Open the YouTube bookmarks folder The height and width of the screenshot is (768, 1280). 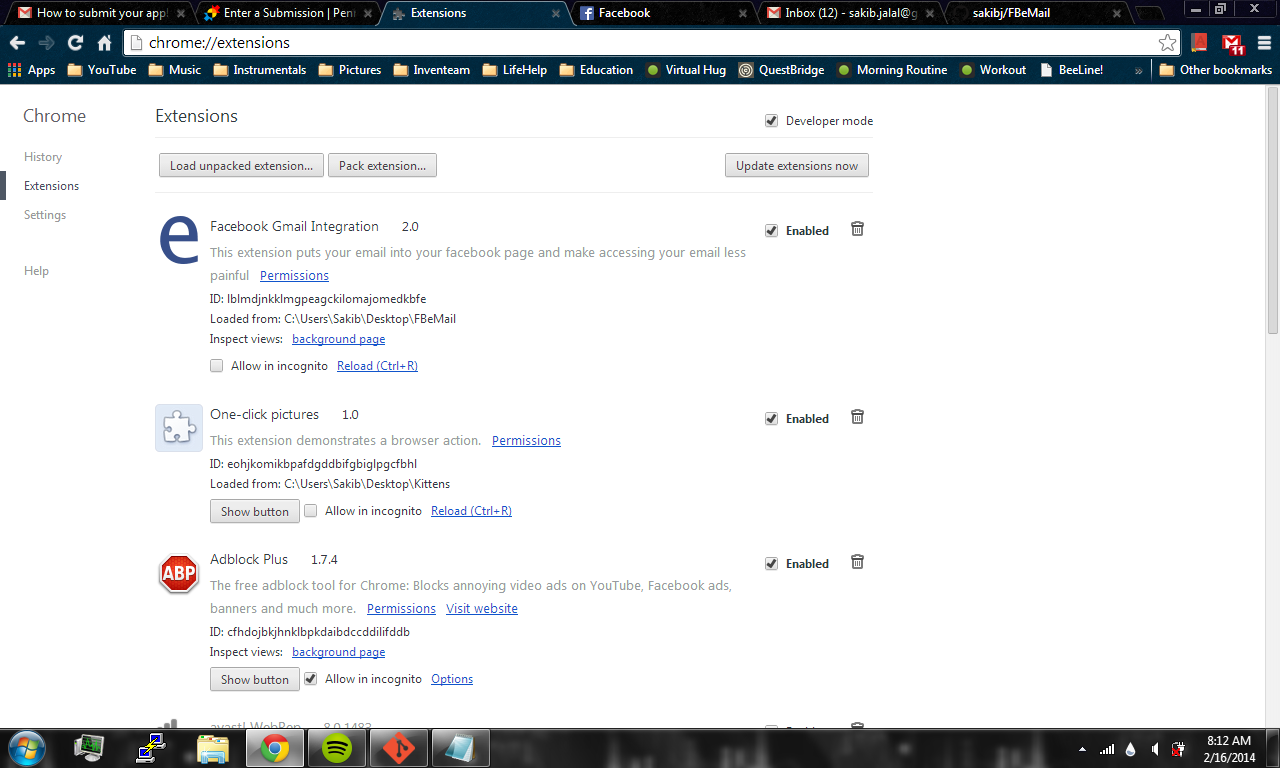tap(102, 70)
